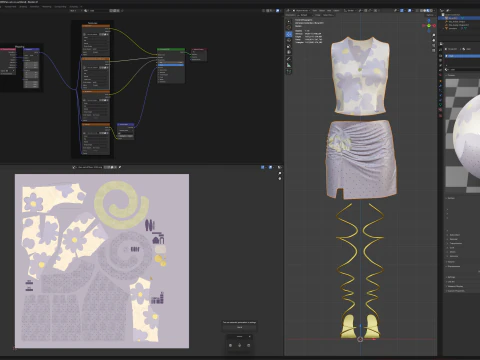Click the button in the bottom popup notice
Image resolution: width=480 pixels, height=360 pixels.
(x=239, y=327)
